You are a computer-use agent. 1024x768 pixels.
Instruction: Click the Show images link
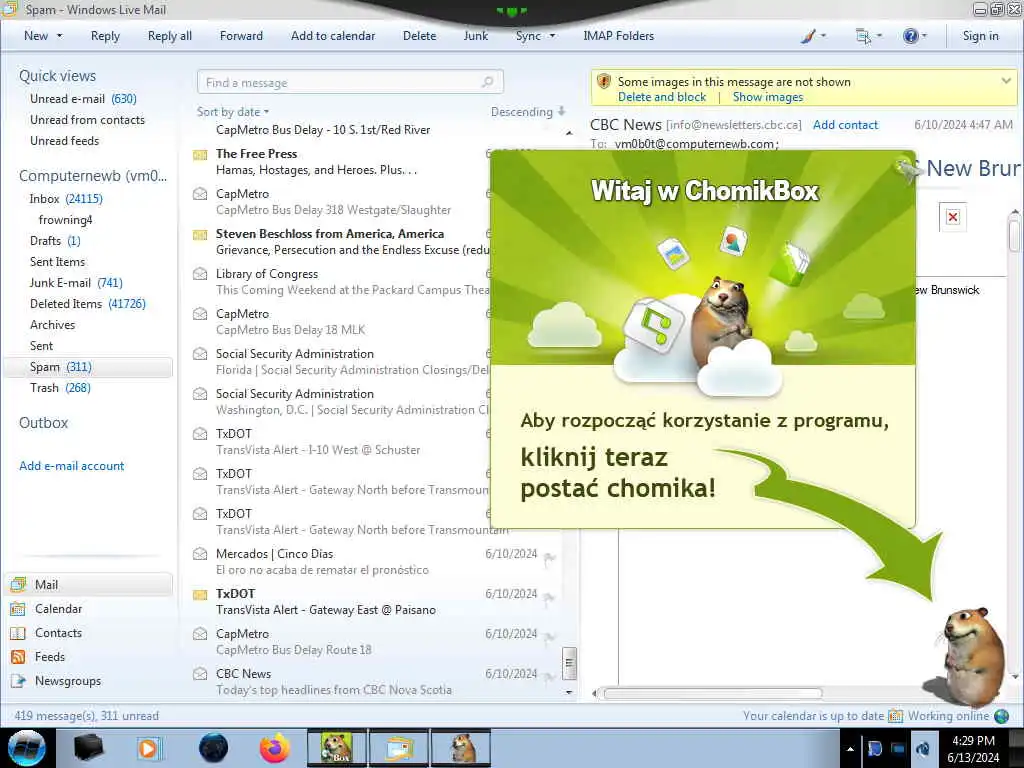(768, 97)
